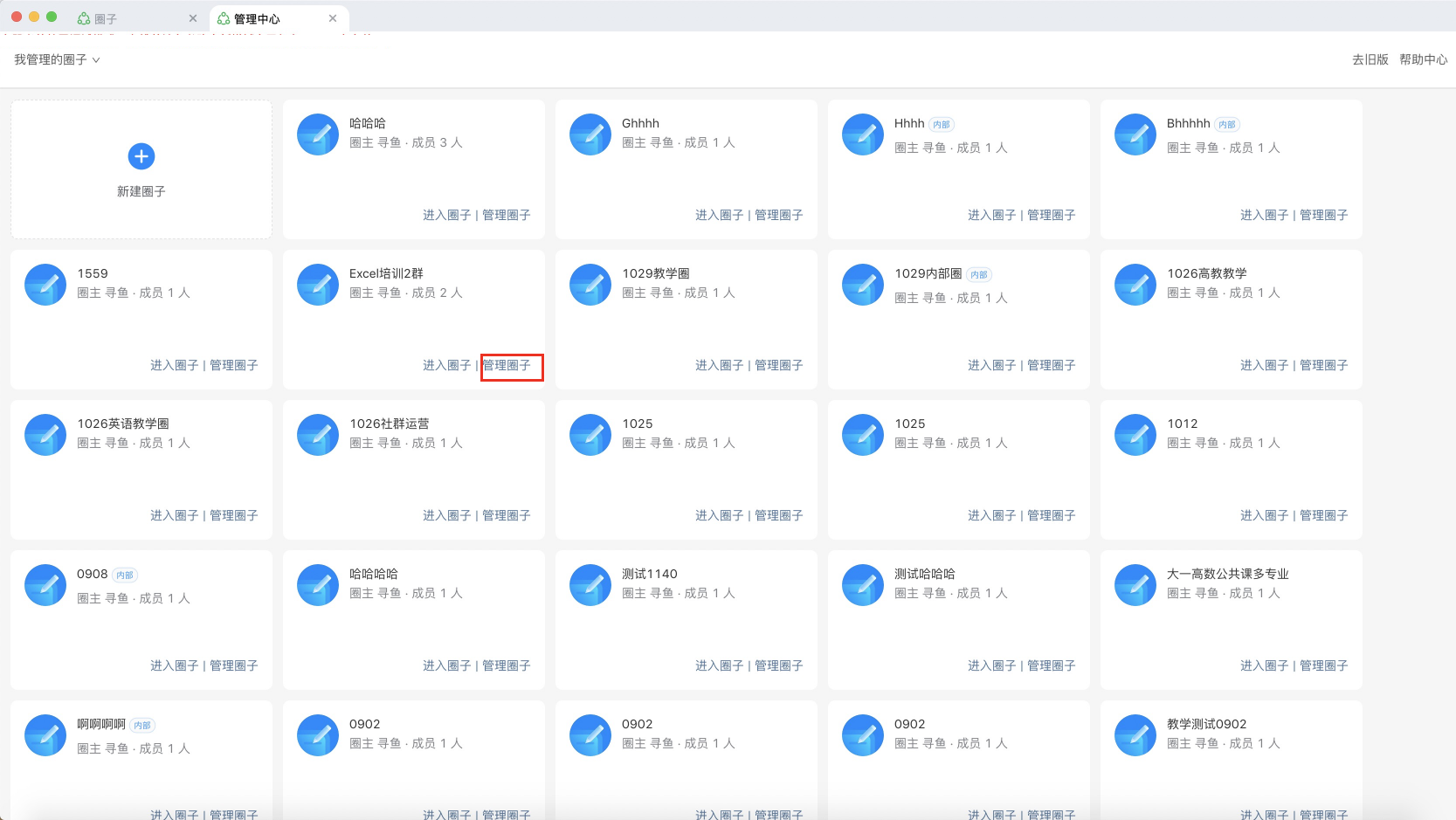Close the 圈子 tab

(x=193, y=18)
